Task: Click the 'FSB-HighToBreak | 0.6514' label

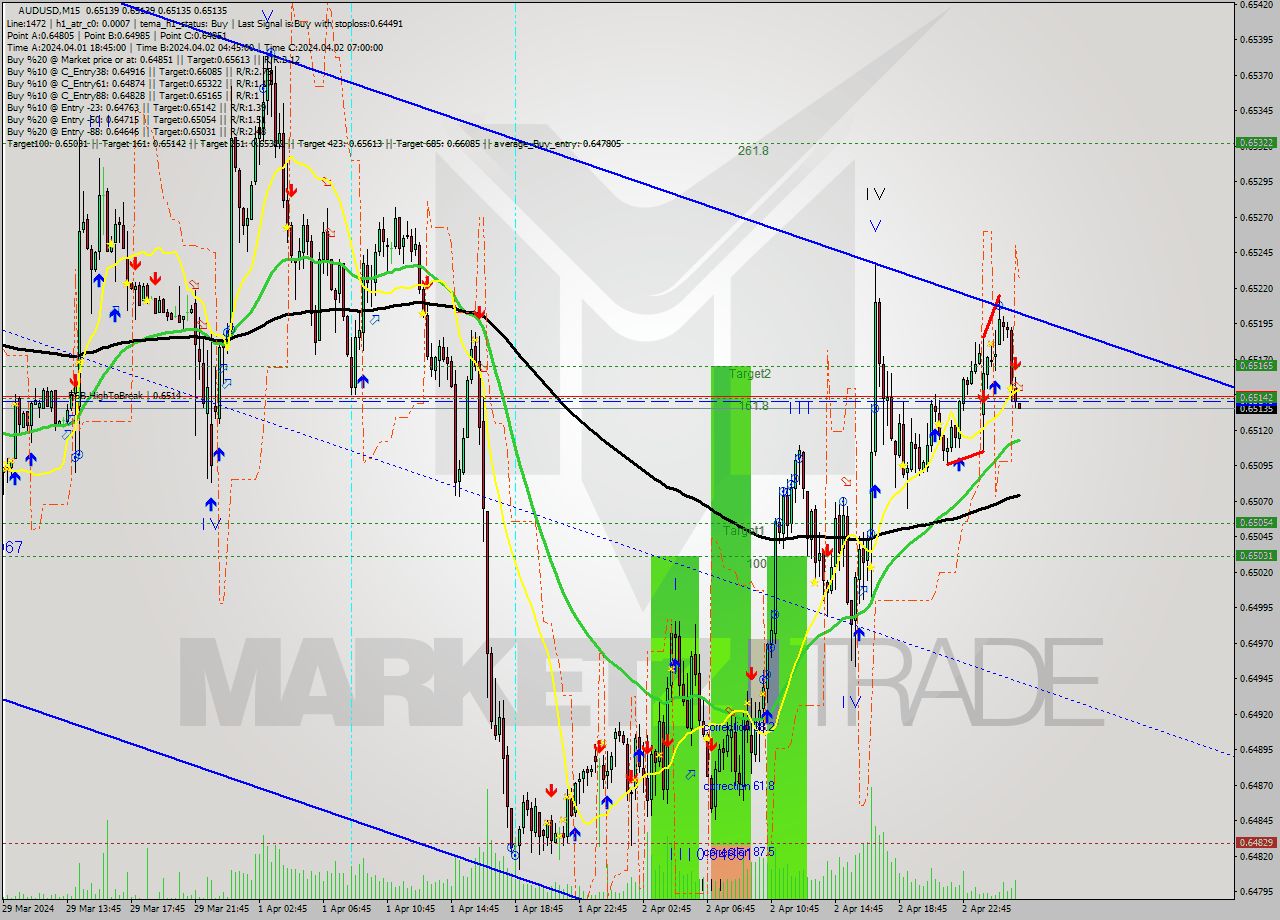Action: point(125,396)
